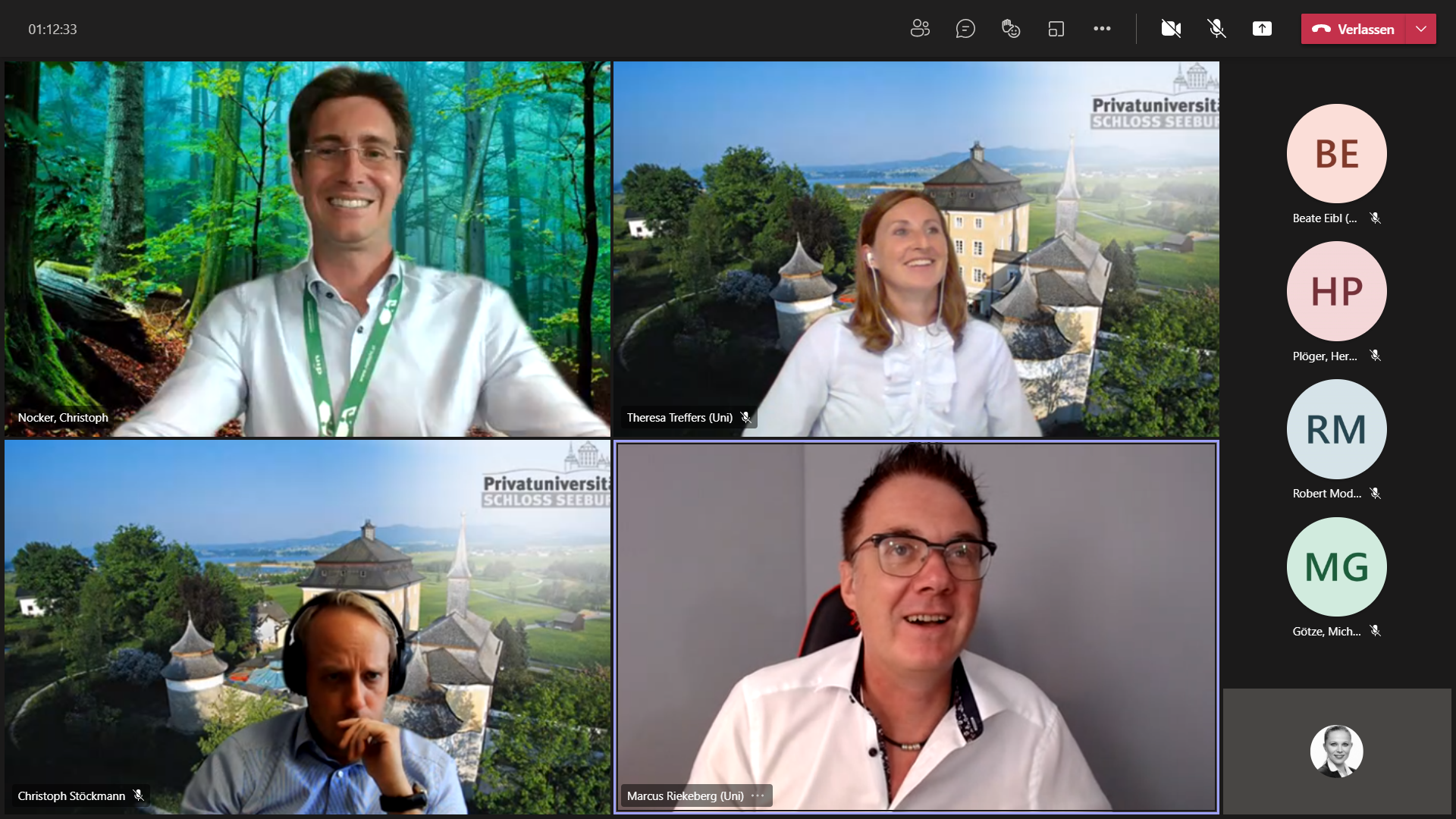Viewport: 1456px width, 819px height.
Task: Open more actions ellipsis menu
Action: pos(1102,29)
